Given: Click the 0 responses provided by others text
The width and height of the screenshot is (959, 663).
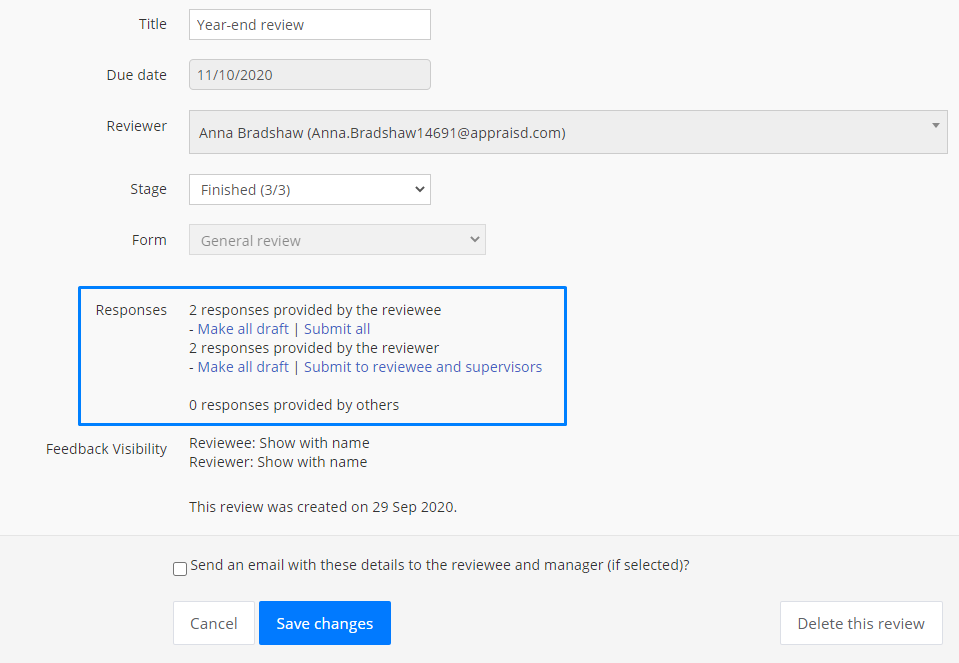Looking at the screenshot, I should click(294, 405).
